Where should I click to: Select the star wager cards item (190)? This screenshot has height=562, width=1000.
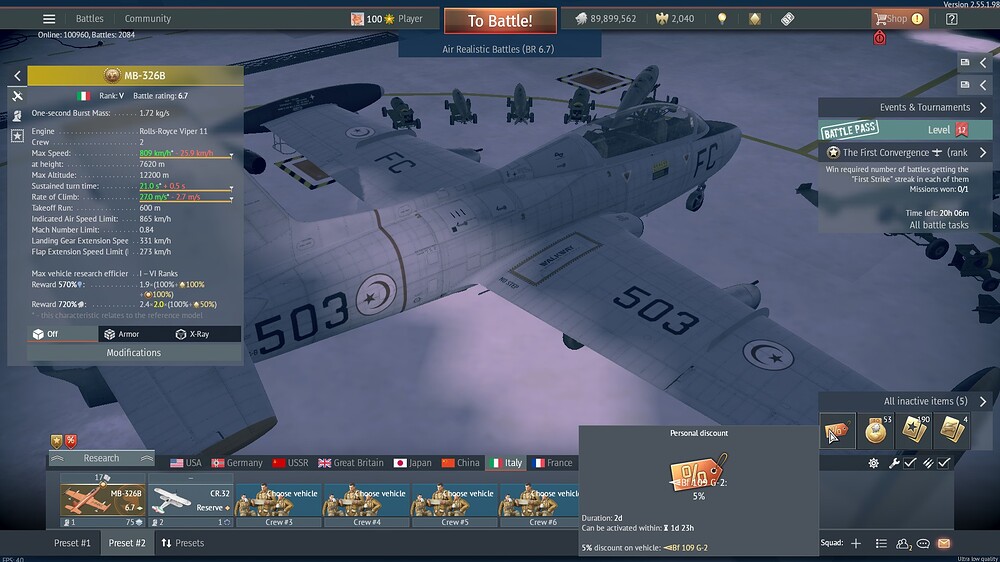[913, 431]
